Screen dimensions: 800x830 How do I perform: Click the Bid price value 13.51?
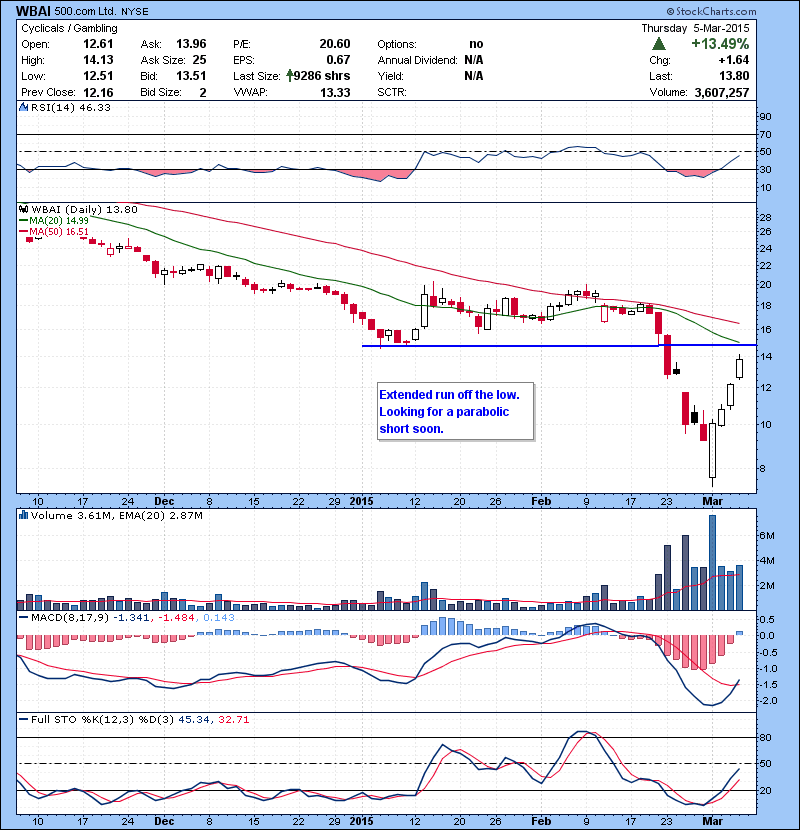[x=191, y=76]
